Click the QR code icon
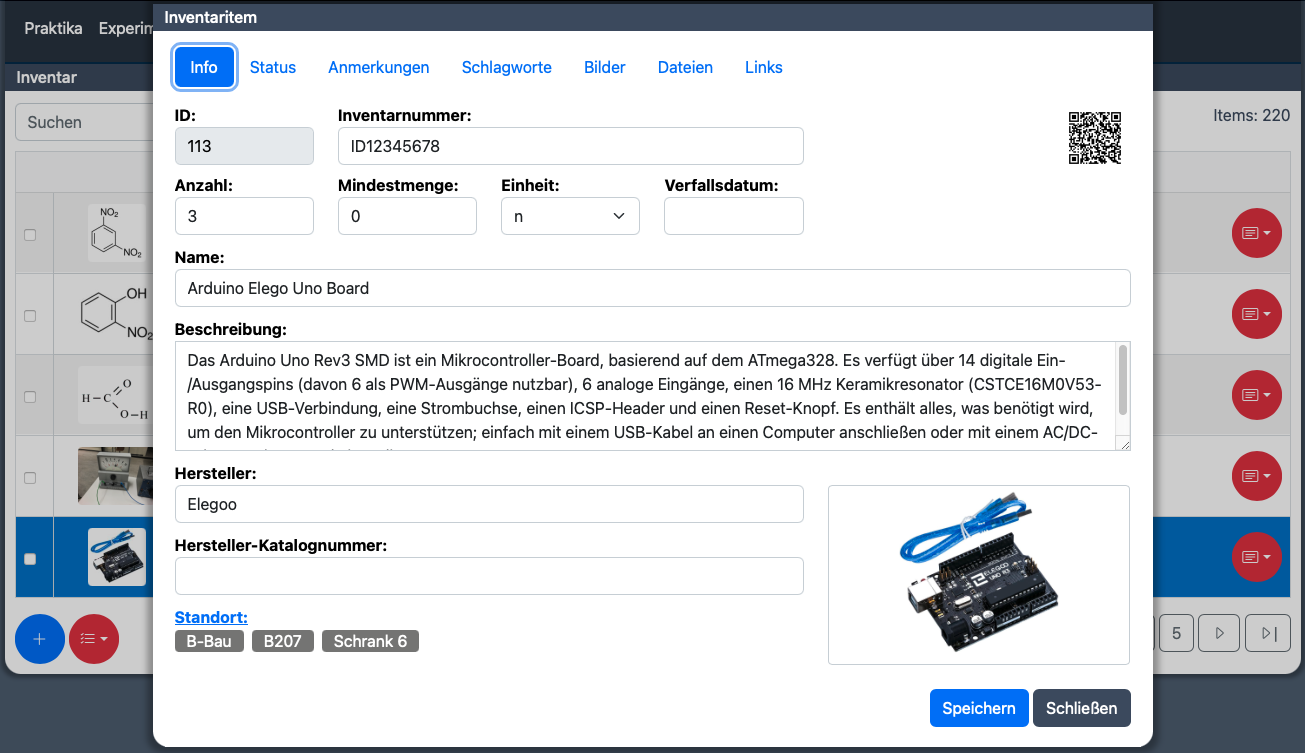Viewport: 1305px width, 753px height. click(x=1095, y=137)
